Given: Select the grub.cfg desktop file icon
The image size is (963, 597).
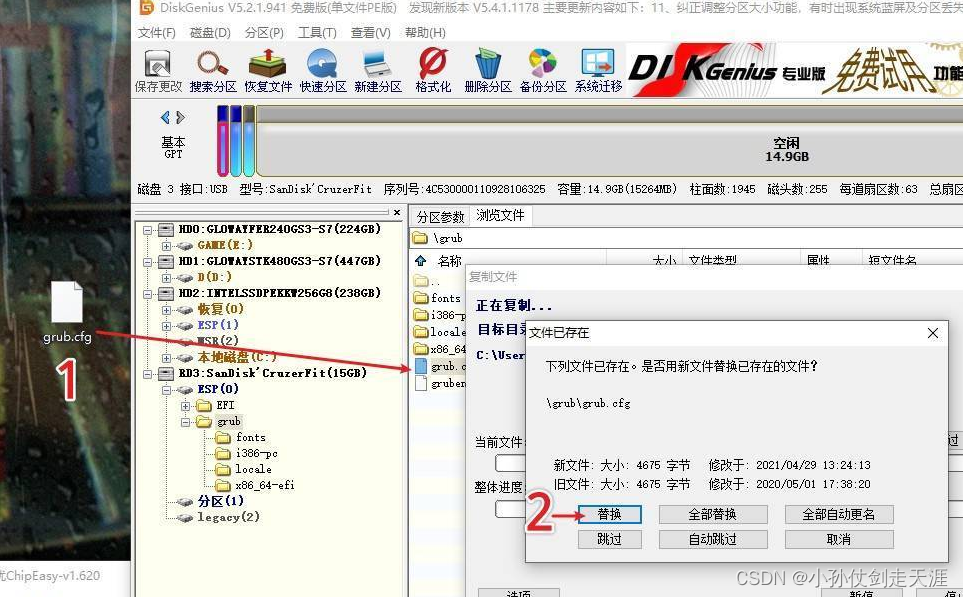Looking at the screenshot, I should [67, 312].
